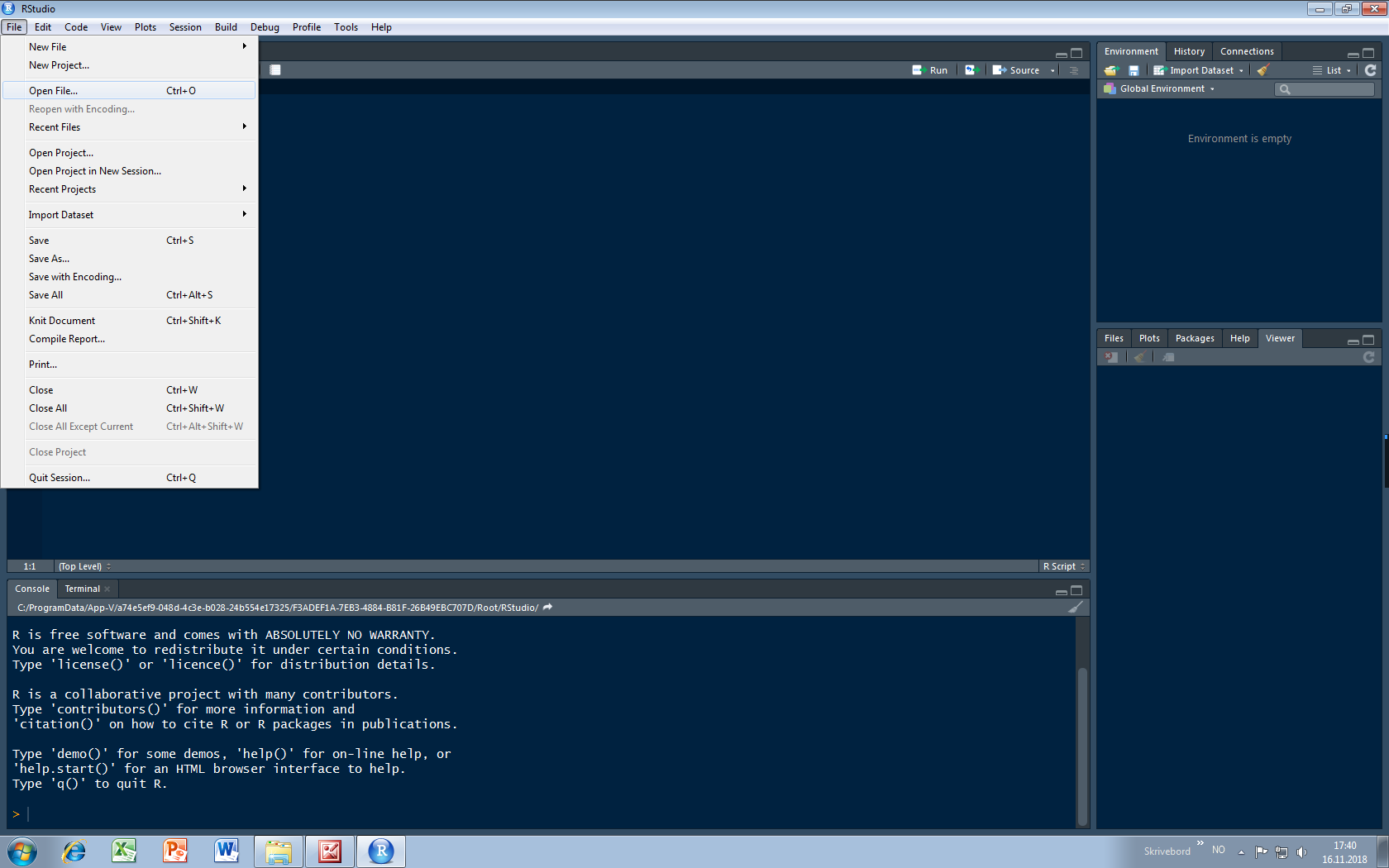Viewport: 1389px width, 868px height.
Task: Click the Viewer show in new window icon
Action: point(1167,357)
